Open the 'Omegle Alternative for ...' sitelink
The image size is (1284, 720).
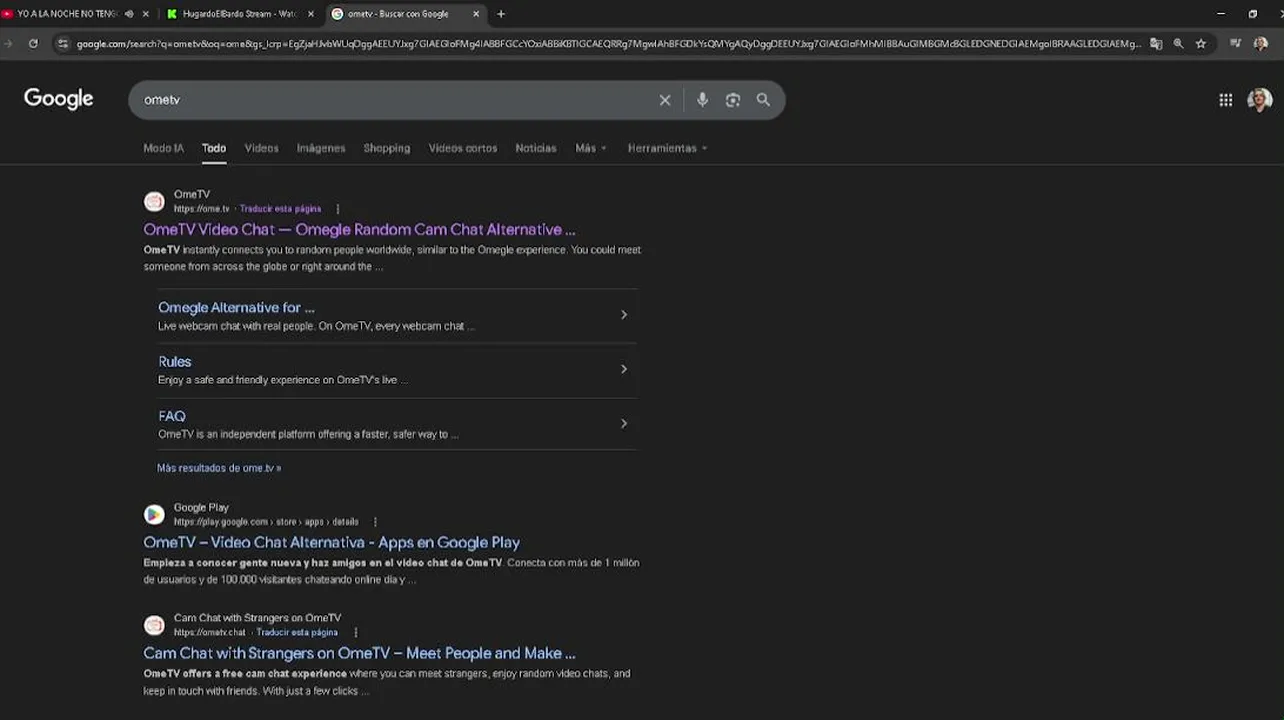[x=236, y=307]
